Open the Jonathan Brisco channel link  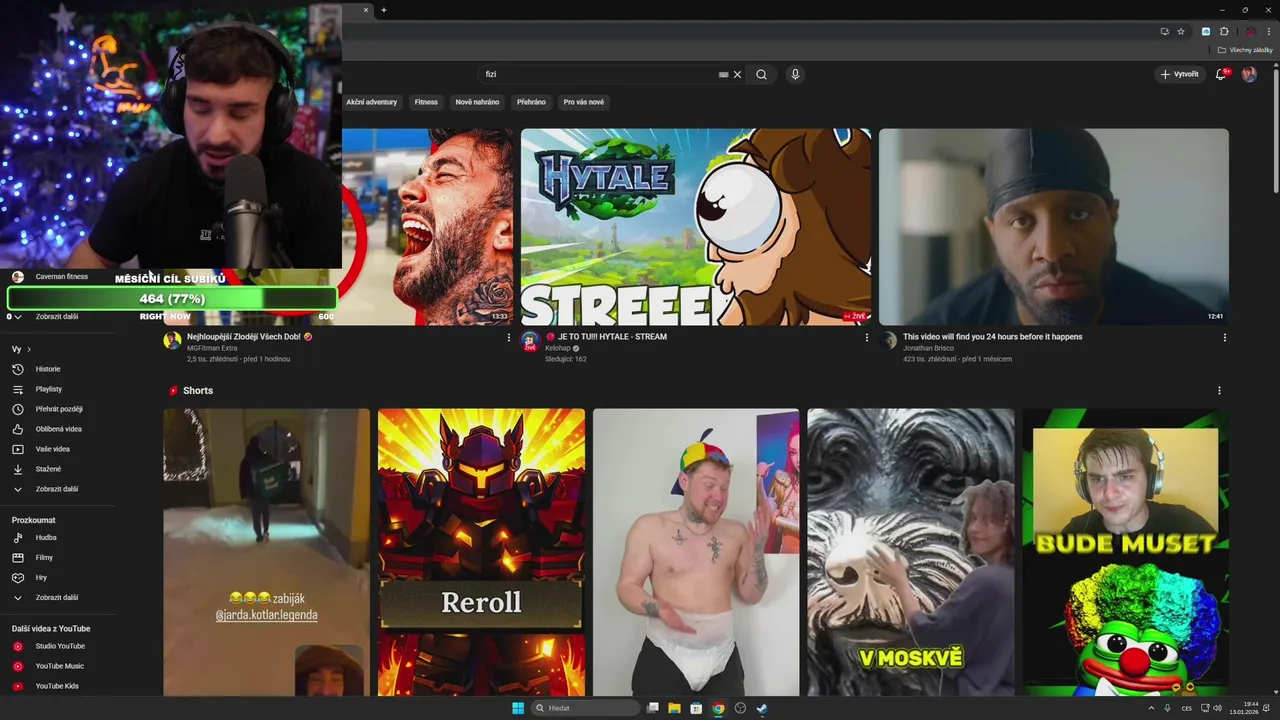(x=928, y=348)
